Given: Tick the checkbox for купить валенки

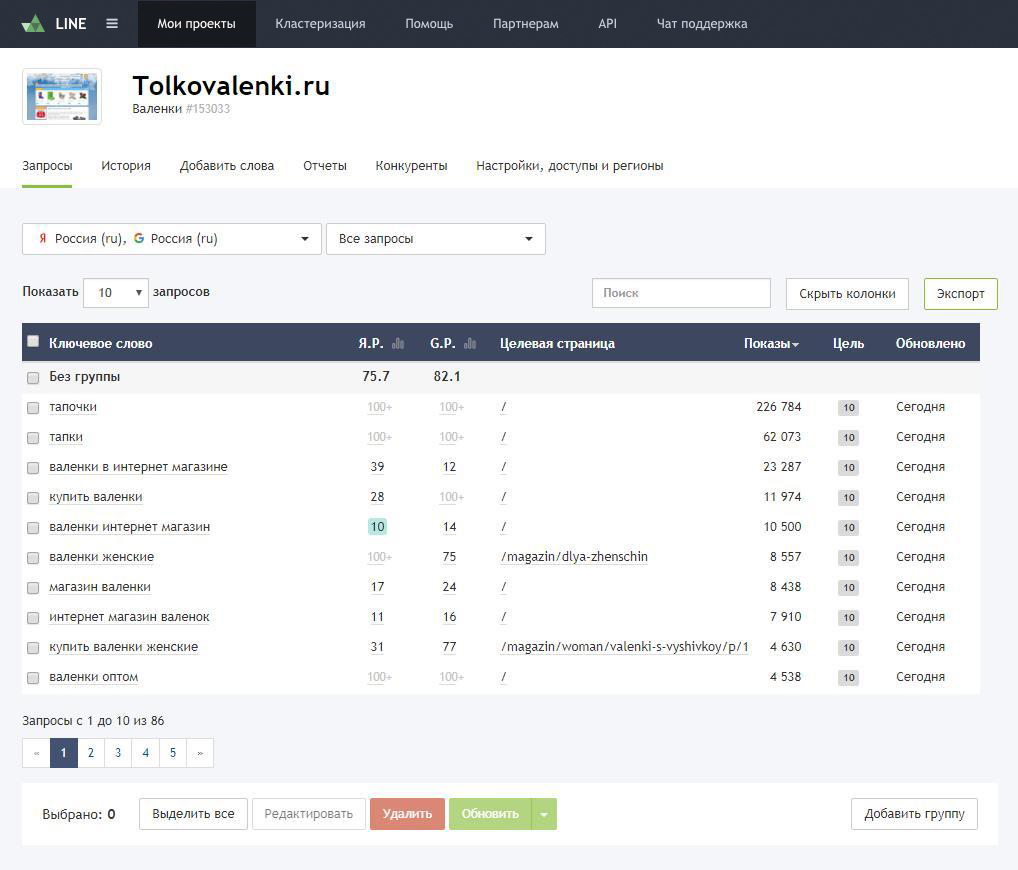Looking at the screenshot, I should tap(33, 498).
